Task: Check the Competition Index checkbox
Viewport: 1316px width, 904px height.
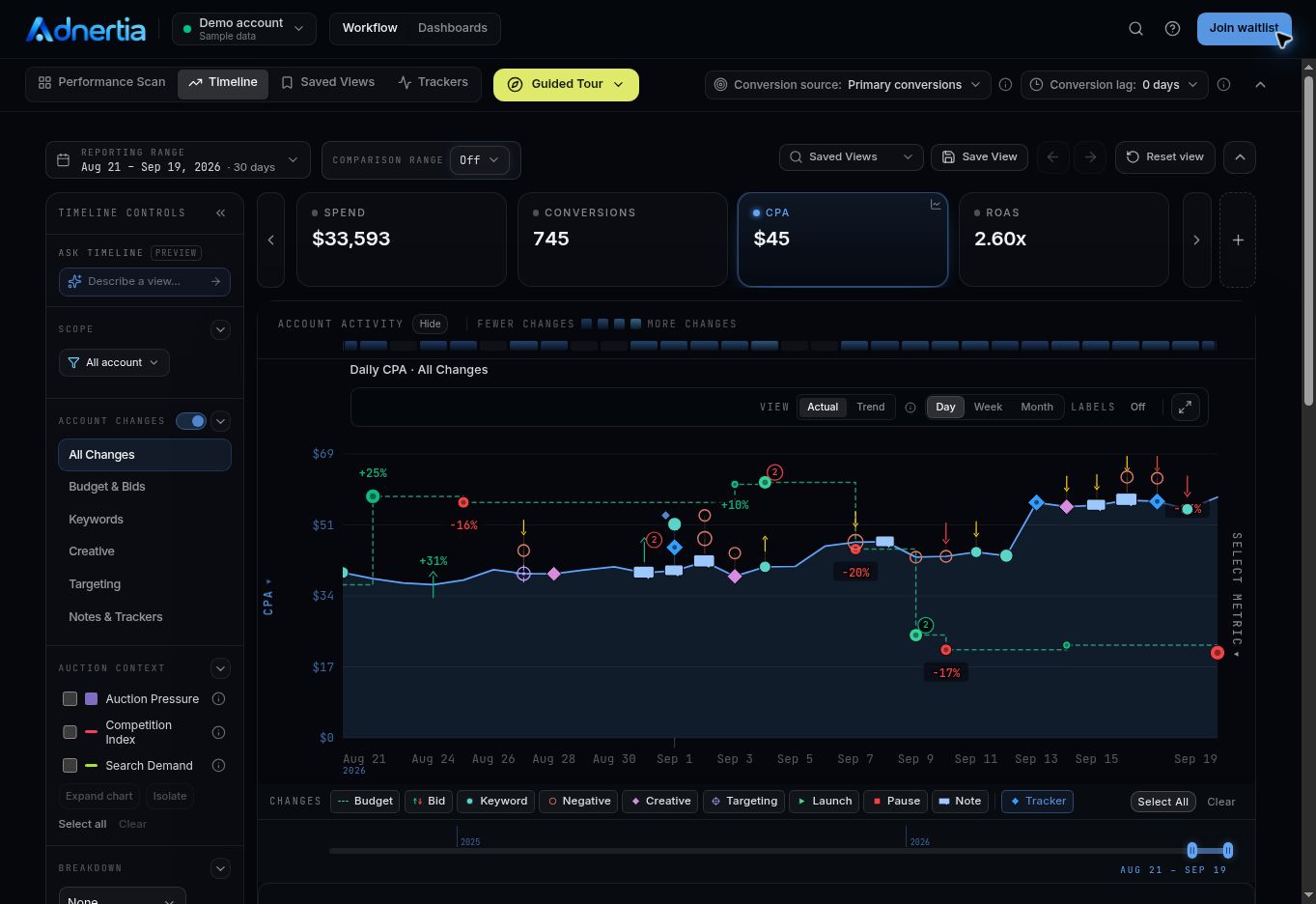Action: coord(70,732)
